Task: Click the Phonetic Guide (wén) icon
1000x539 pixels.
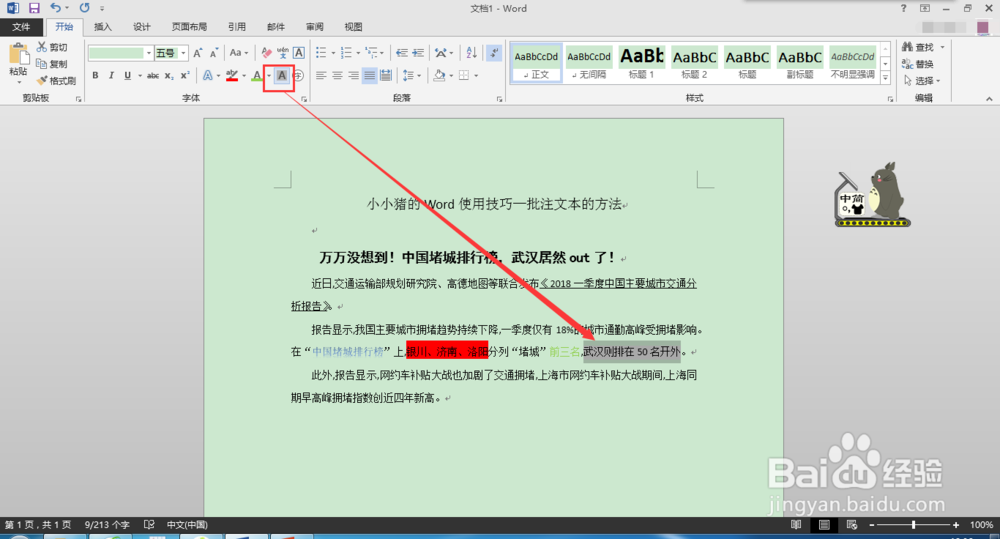Action: click(x=283, y=53)
